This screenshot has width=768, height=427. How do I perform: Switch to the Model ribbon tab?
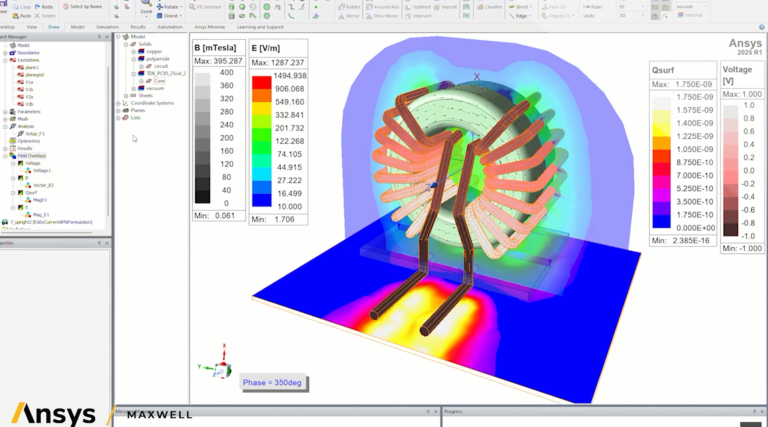[x=77, y=27]
